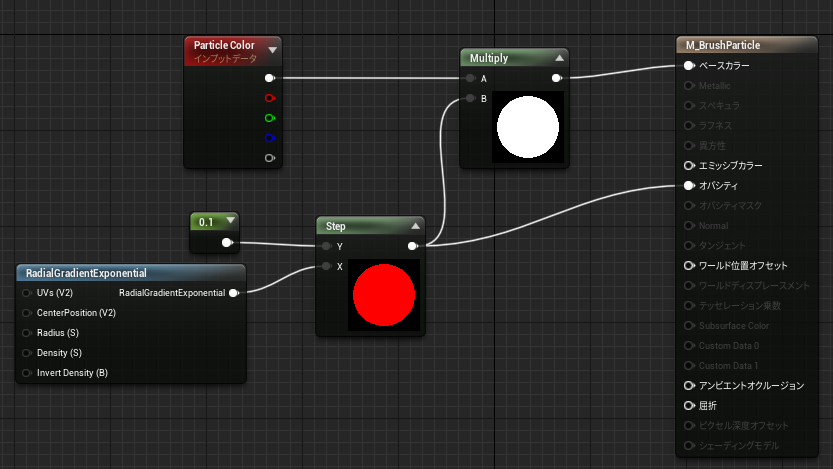Viewport: 833px width, 469px height.
Task: Click the green channel output pin
Action: 269,118
